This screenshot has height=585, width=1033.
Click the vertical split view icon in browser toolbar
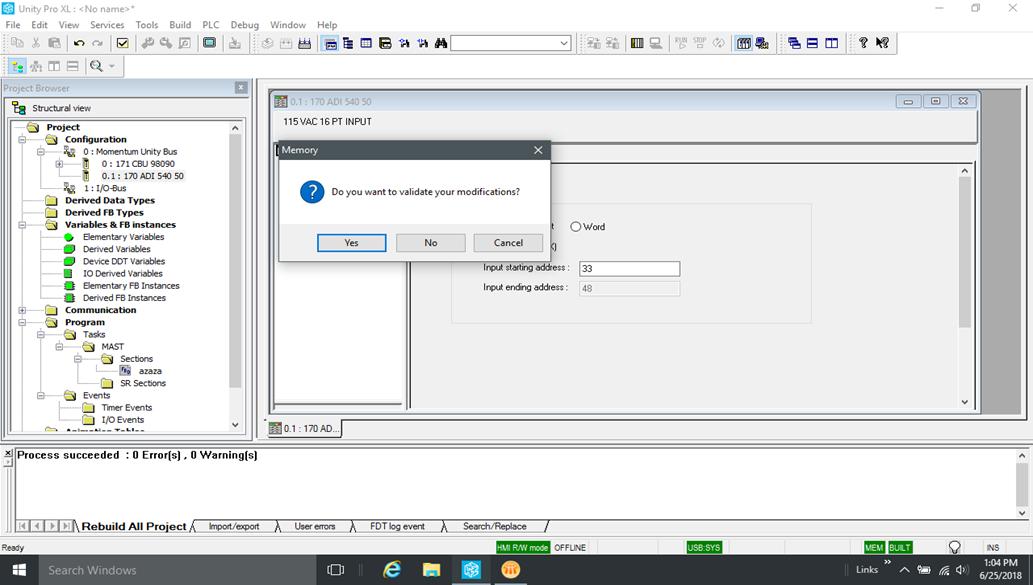coord(55,67)
